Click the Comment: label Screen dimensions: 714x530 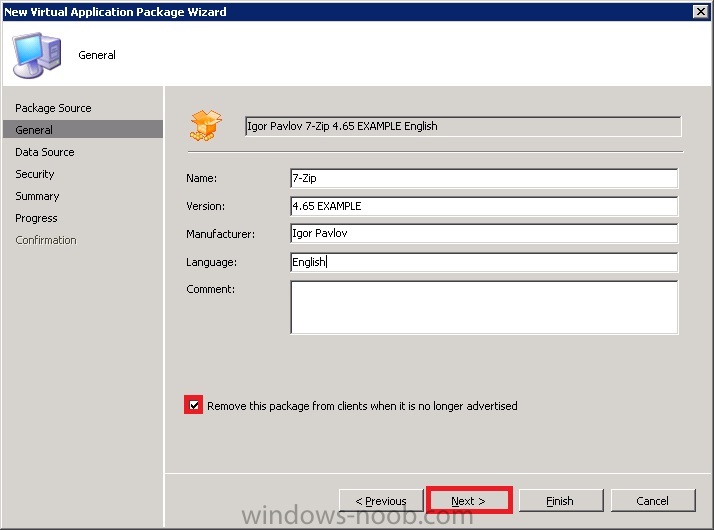click(210, 289)
